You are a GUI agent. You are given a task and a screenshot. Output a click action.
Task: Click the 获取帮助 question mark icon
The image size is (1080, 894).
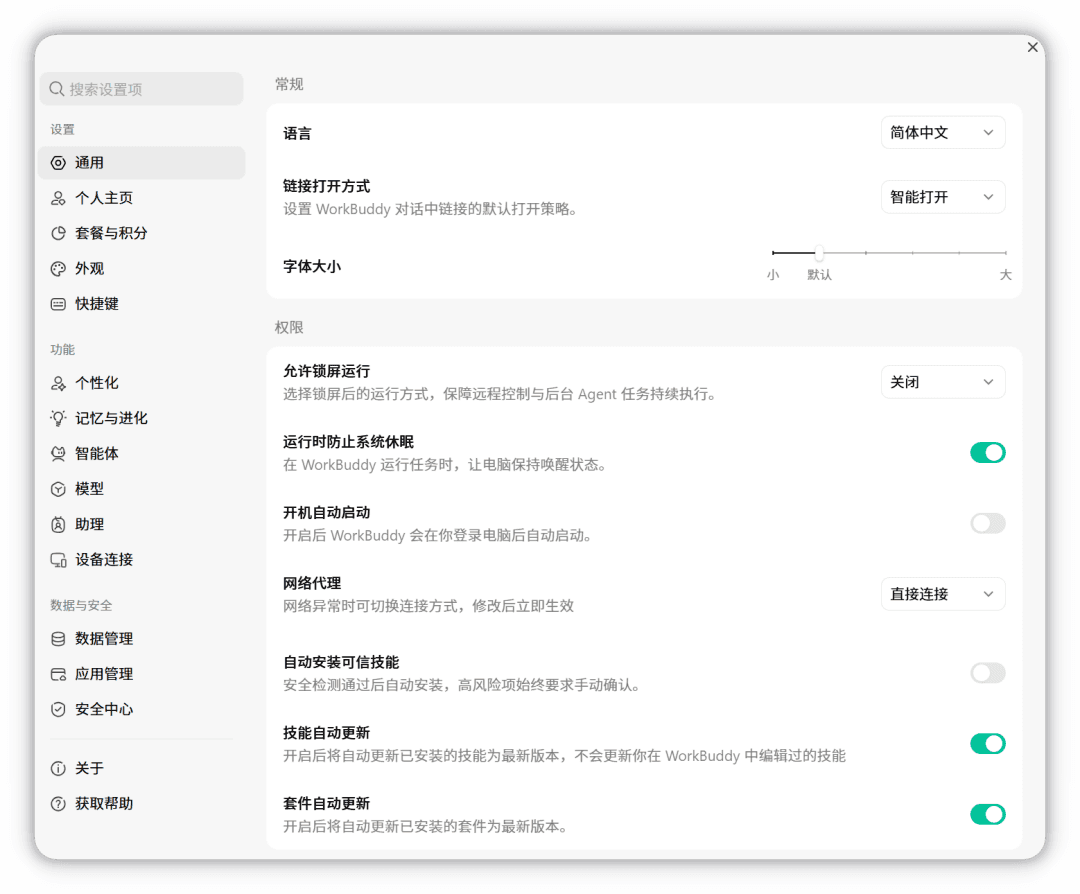click(x=59, y=803)
